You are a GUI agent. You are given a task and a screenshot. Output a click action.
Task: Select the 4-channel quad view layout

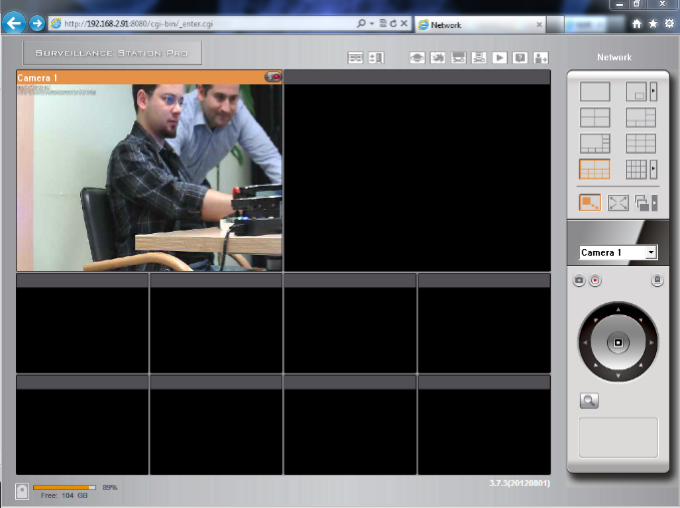pos(595,118)
